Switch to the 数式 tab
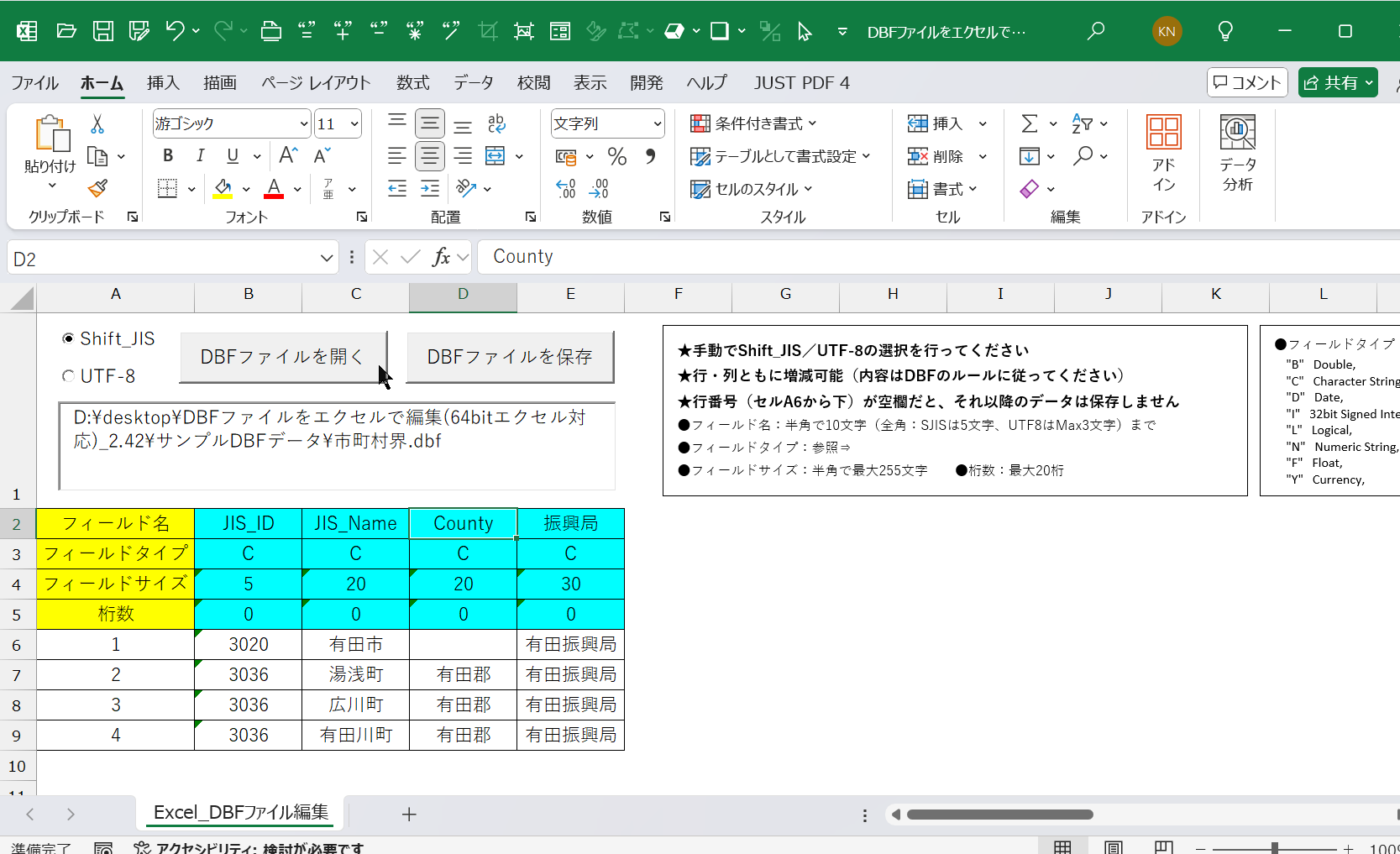Image resolution: width=1400 pixels, height=854 pixels. [412, 82]
